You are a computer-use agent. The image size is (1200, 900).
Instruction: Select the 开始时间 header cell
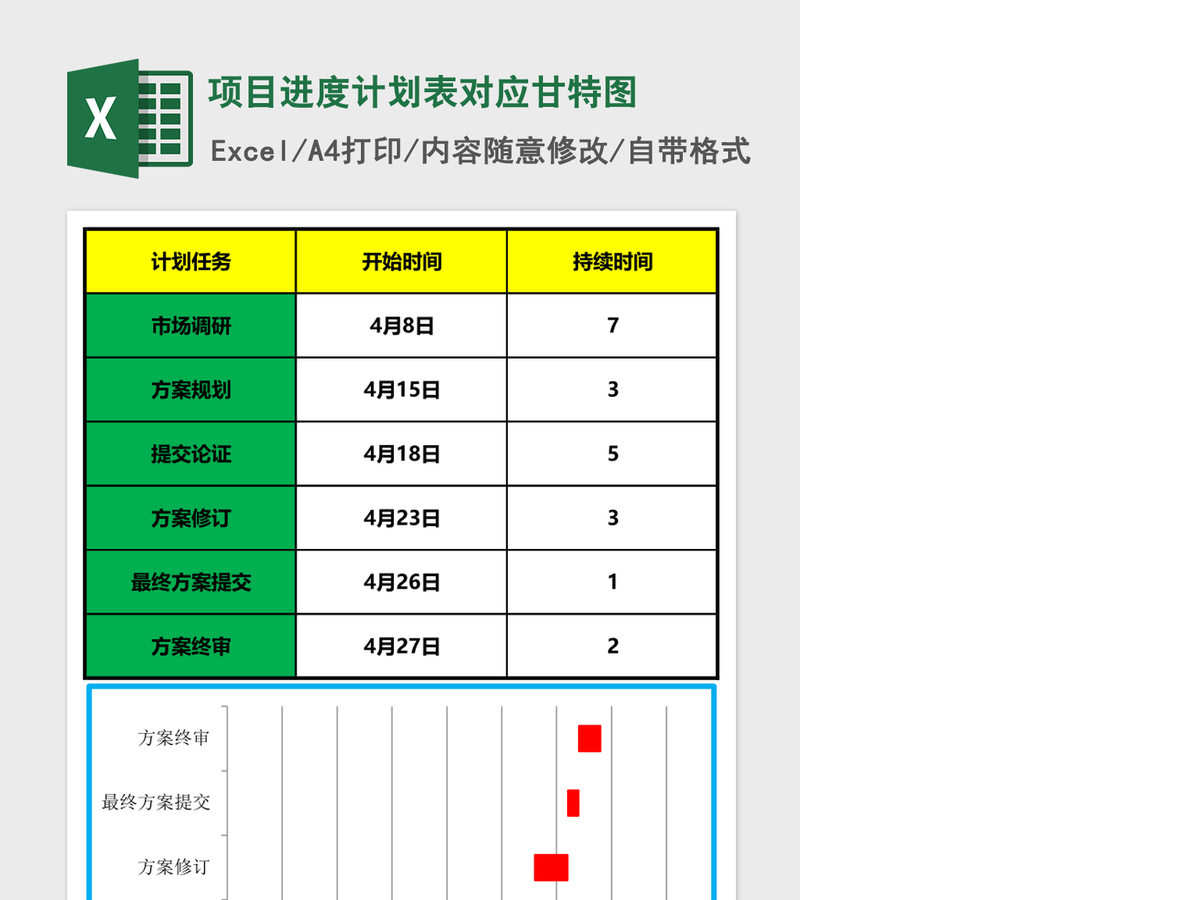pyautogui.click(x=402, y=262)
